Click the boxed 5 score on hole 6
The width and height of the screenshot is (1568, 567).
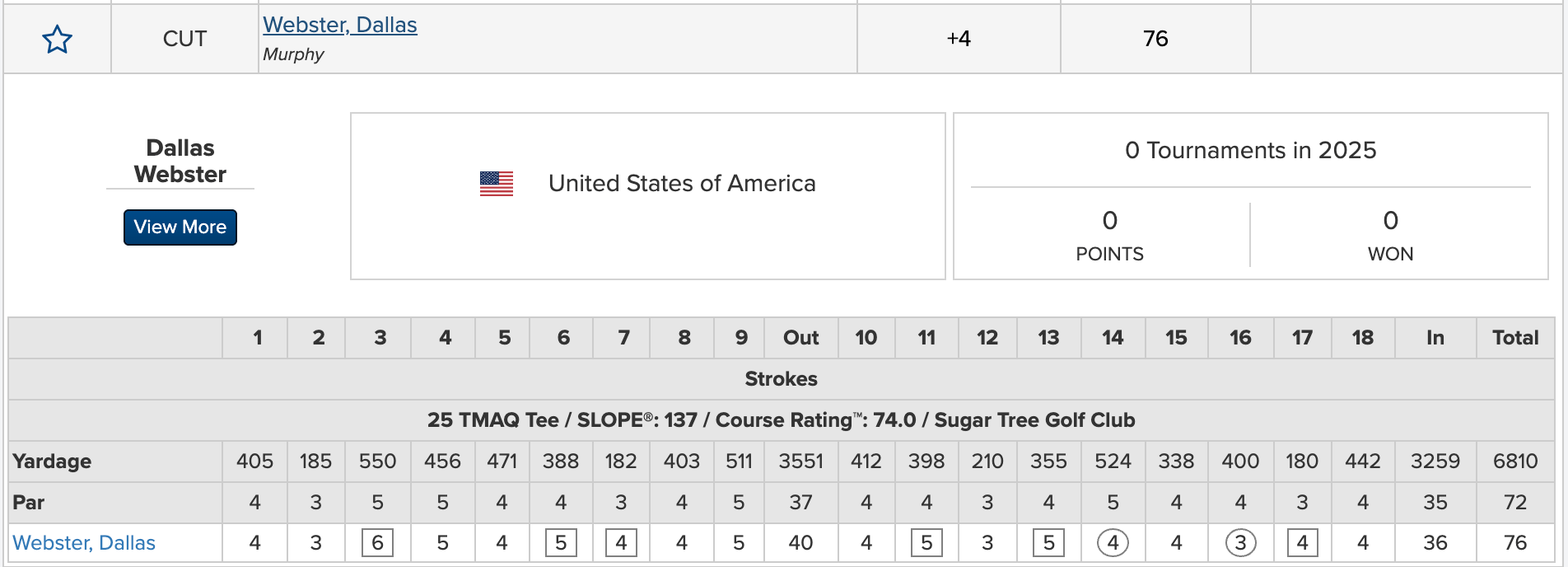coord(561,543)
